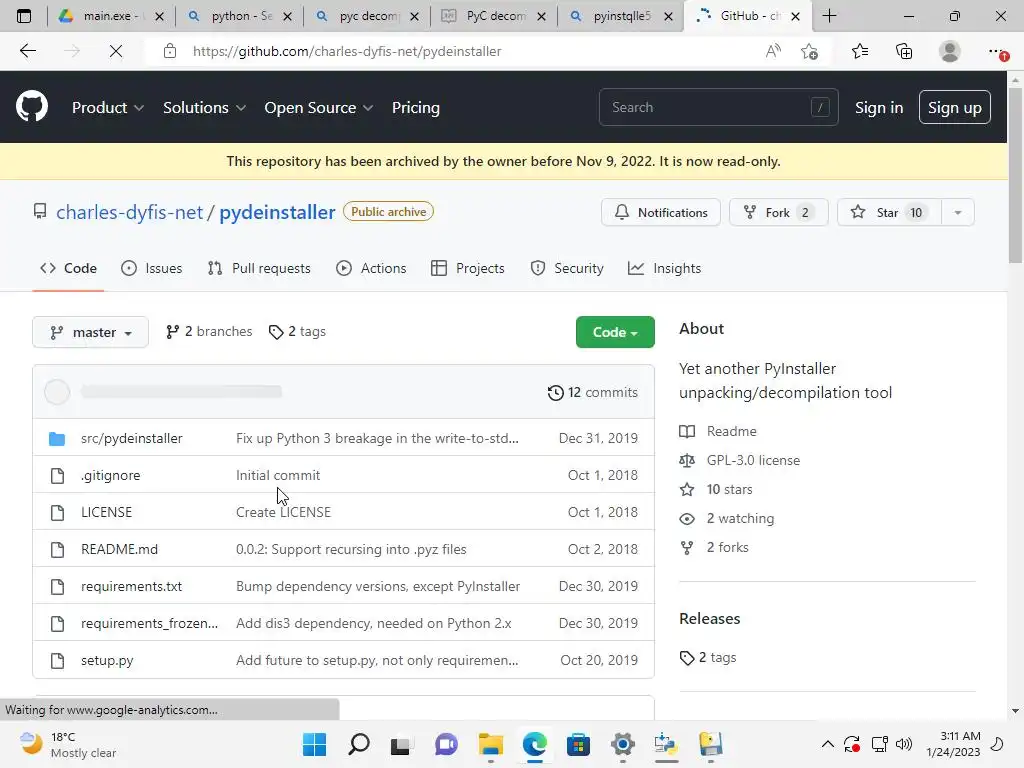Click the Pricing link
The height and width of the screenshot is (768, 1024).
point(415,107)
